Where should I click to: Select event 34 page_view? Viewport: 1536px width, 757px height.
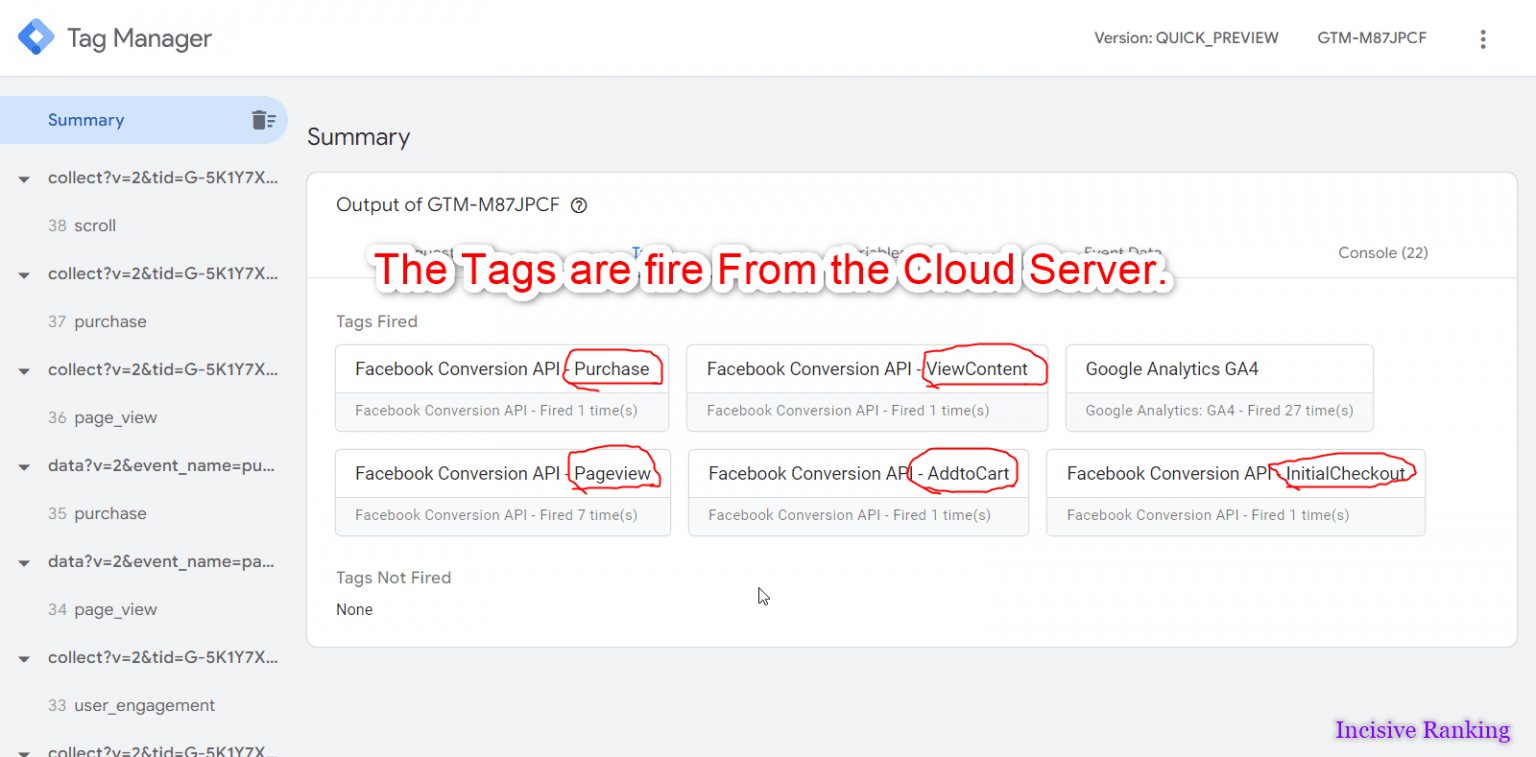click(x=102, y=610)
